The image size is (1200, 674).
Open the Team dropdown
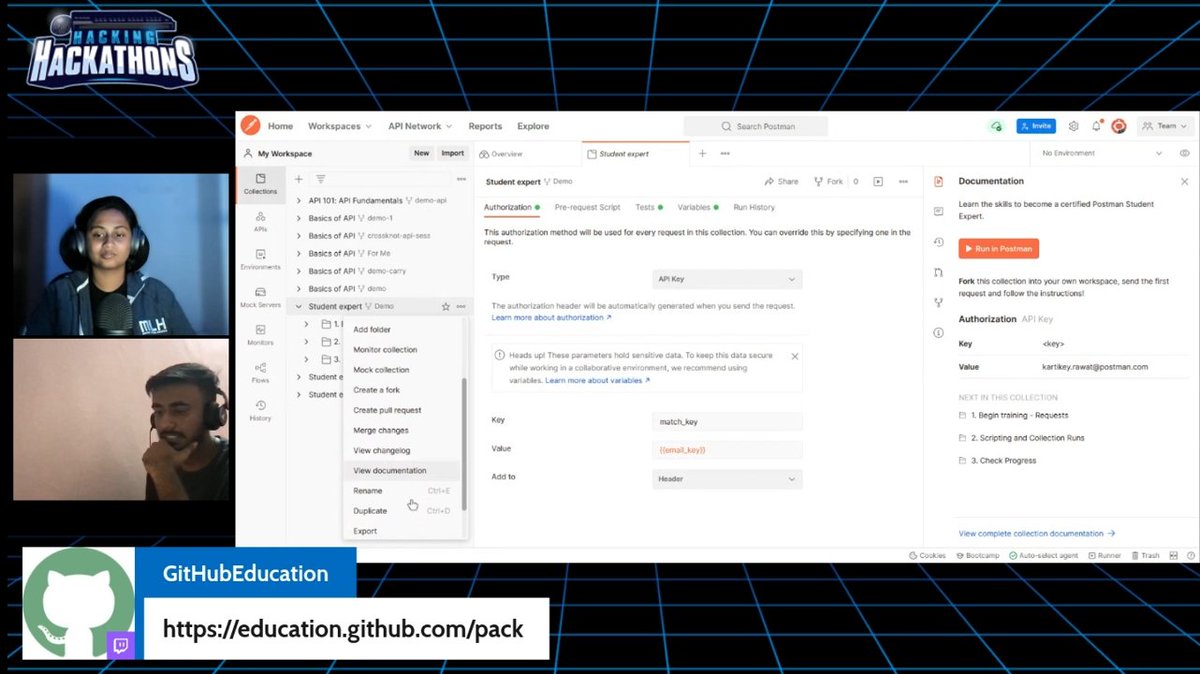(1165, 126)
